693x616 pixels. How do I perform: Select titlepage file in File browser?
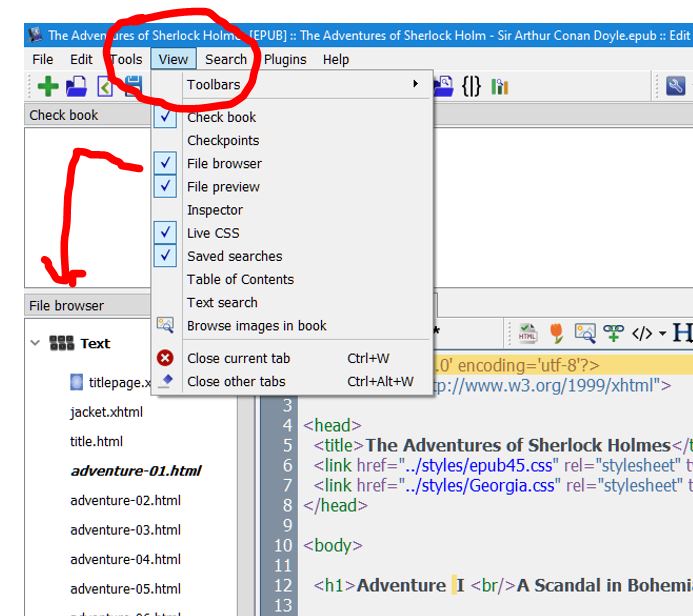pos(120,383)
